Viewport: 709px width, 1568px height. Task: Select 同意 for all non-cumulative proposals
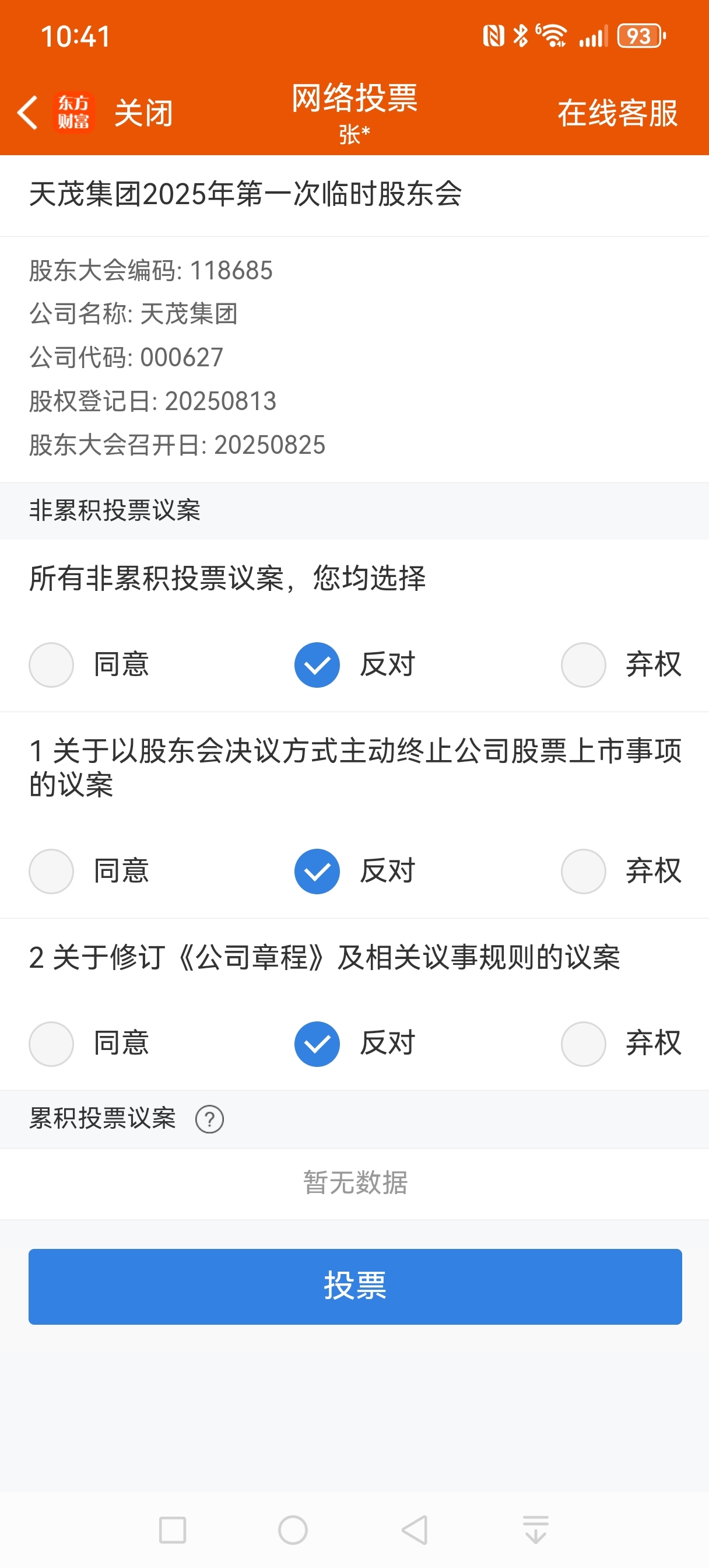[x=89, y=664]
